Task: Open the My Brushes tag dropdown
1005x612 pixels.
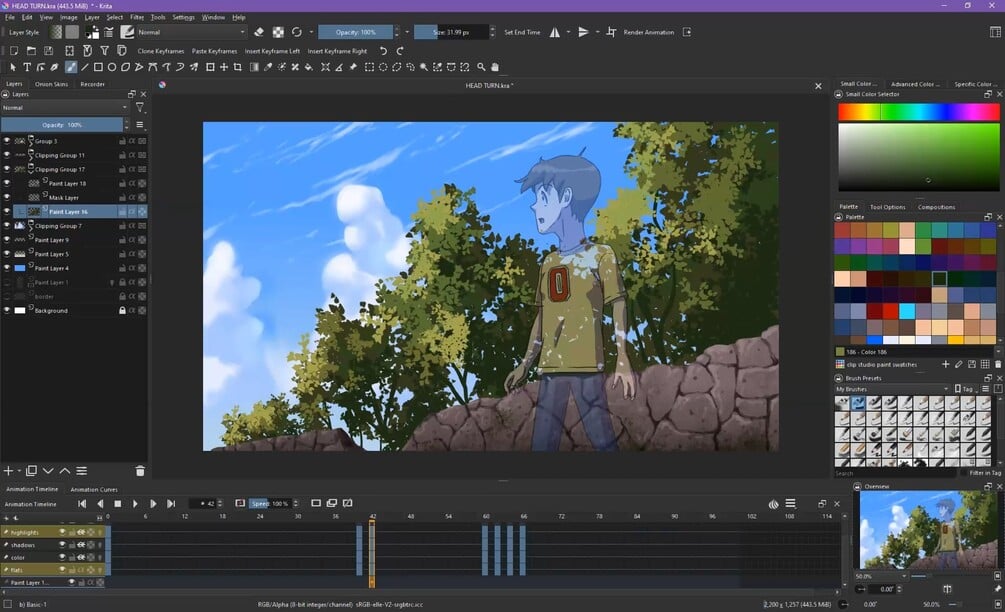Action: 892,389
